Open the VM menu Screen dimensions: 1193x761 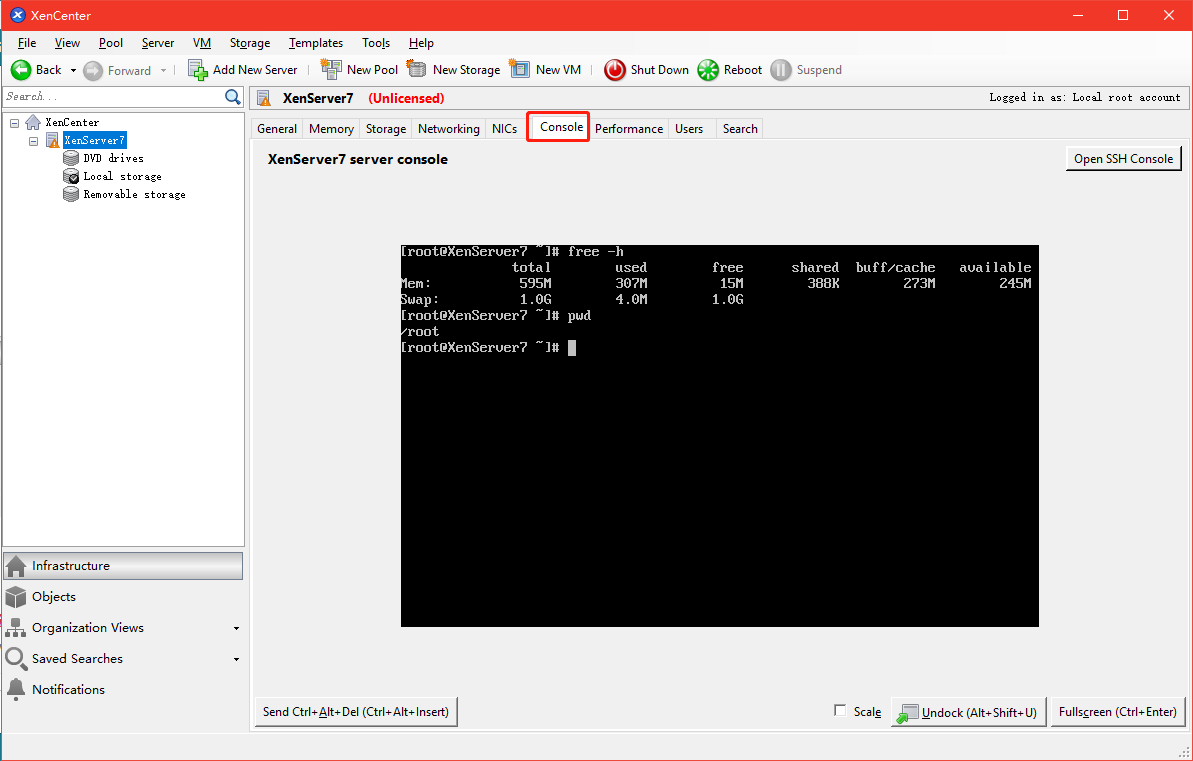pos(202,43)
